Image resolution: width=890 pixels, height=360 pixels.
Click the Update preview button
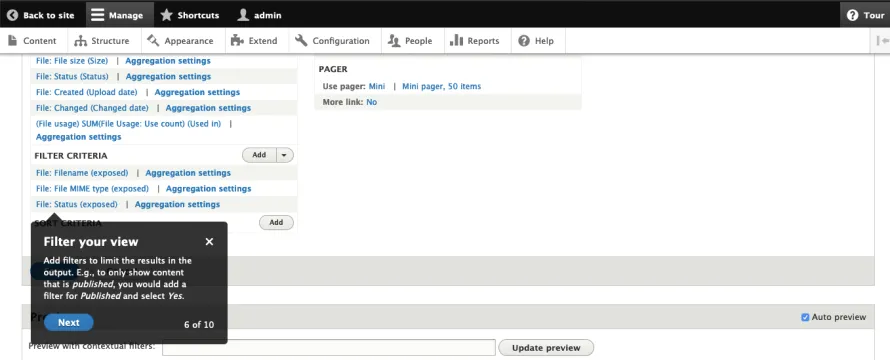tap(546, 348)
